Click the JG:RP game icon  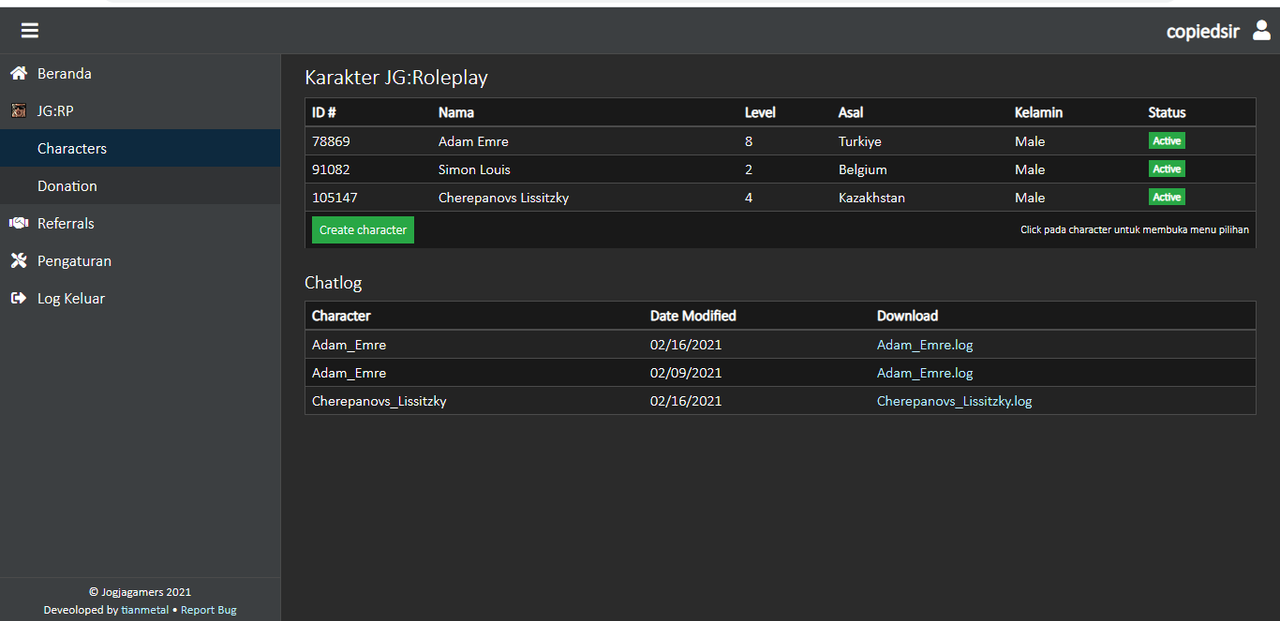click(x=19, y=111)
